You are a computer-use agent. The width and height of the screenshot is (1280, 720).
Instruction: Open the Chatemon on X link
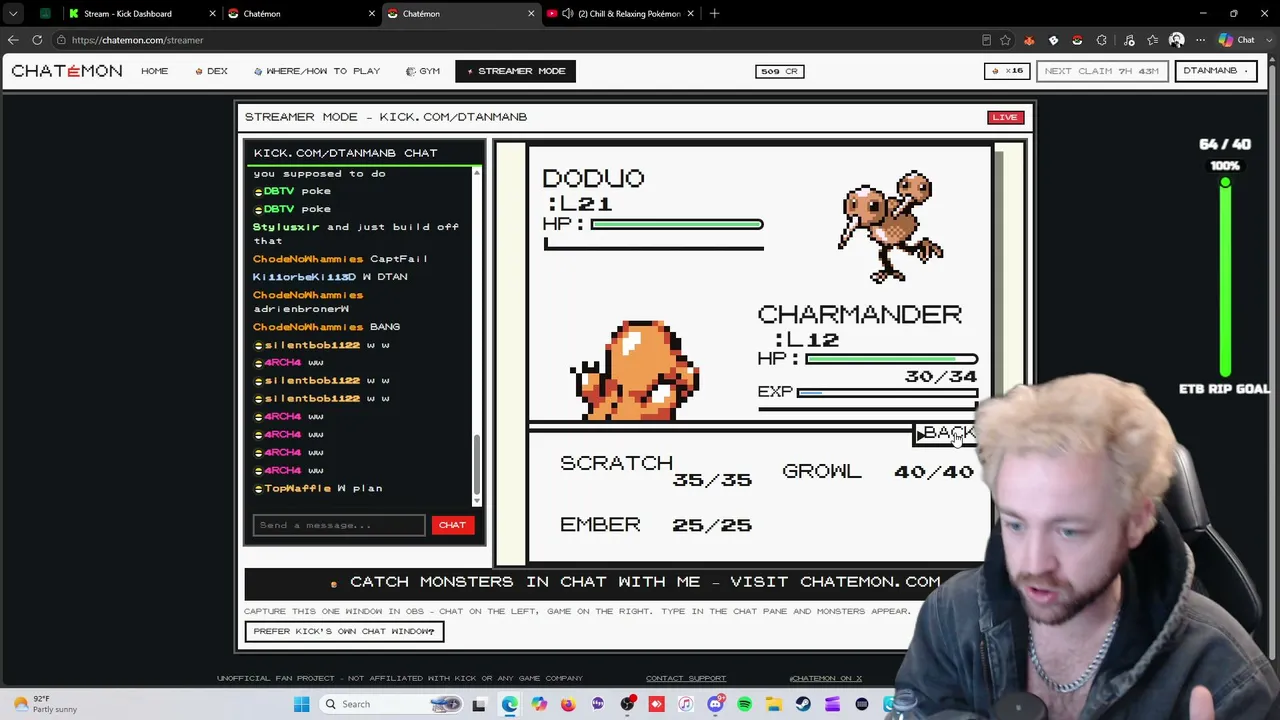click(826, 678)
